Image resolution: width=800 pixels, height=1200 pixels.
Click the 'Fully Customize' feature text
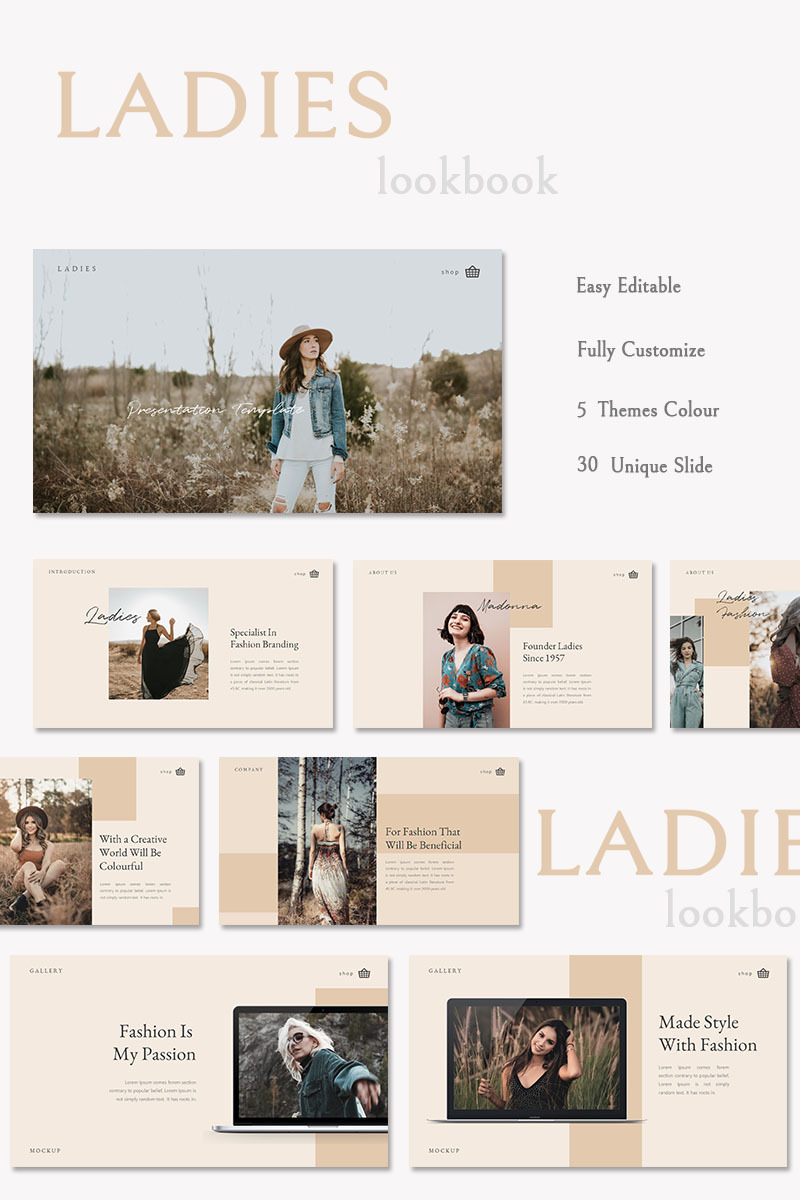pyautogui.click(x=640, y=350)
